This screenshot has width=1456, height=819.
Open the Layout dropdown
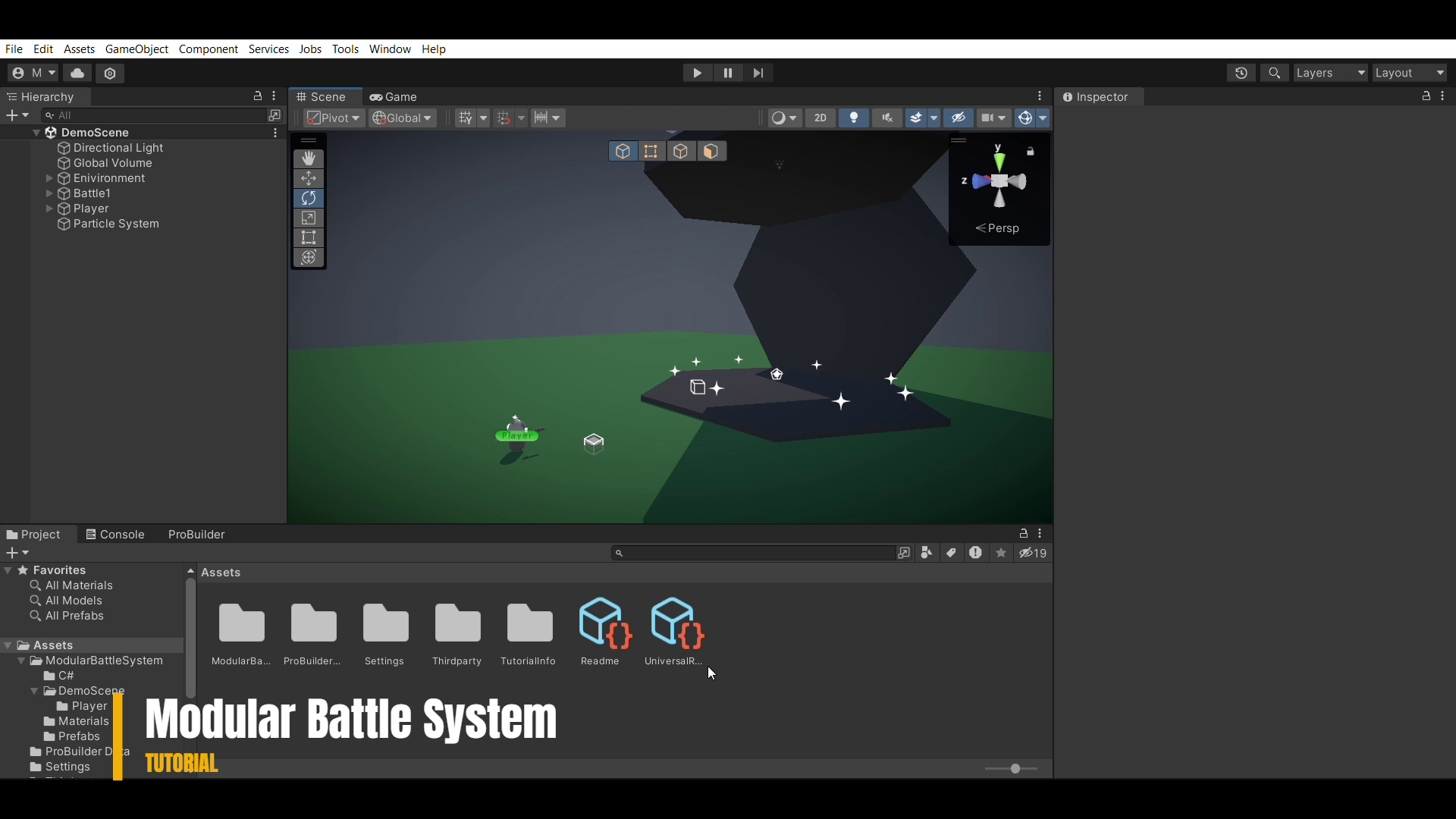tap(1410, 73)
